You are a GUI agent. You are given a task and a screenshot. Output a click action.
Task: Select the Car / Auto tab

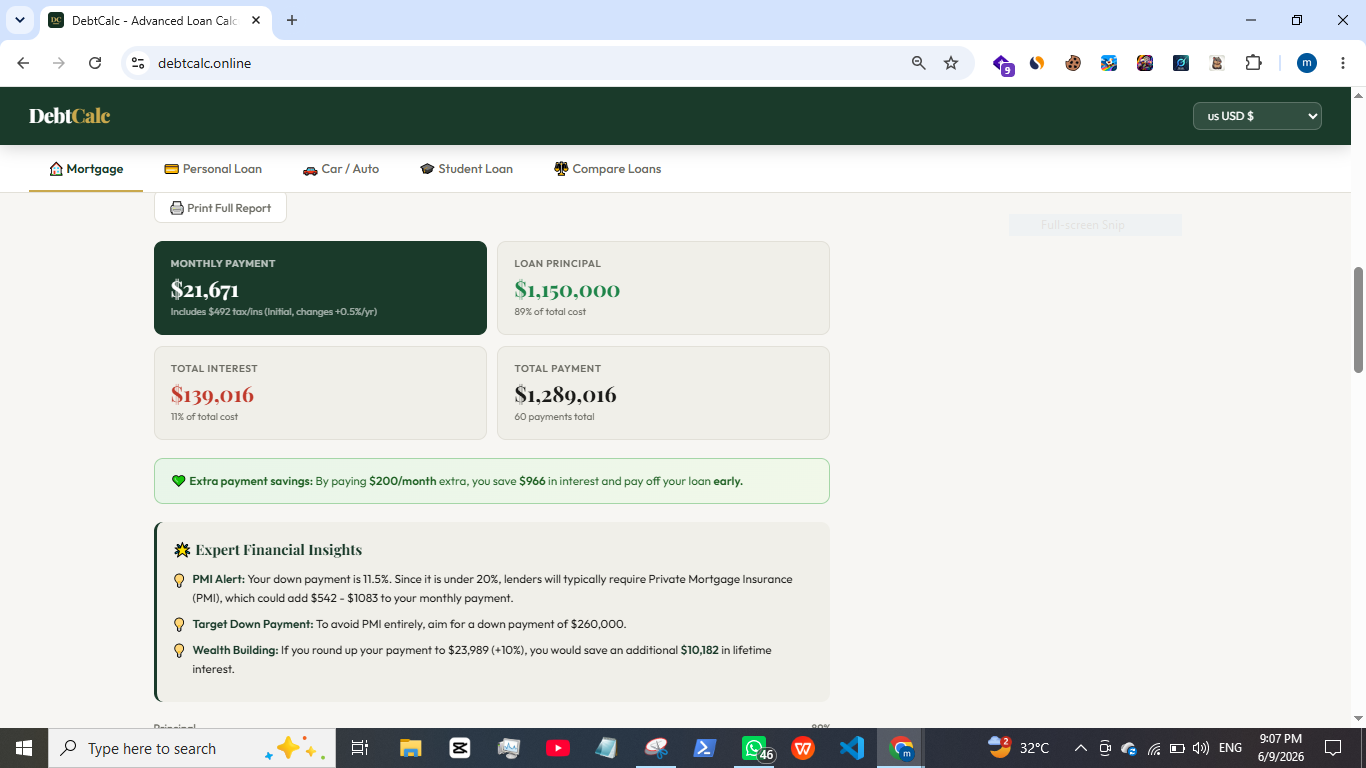[x=341, y=169]
